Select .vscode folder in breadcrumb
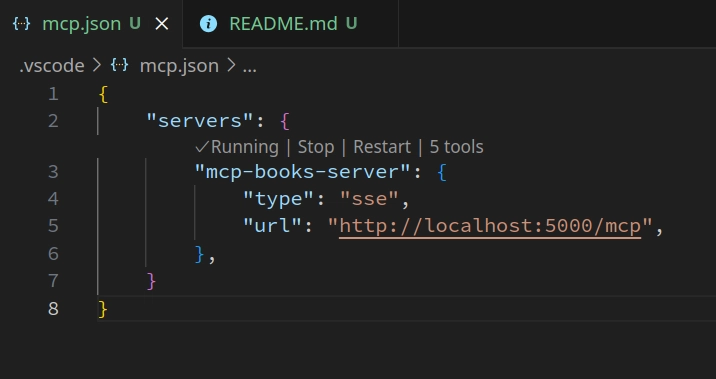 tap(52, 66)
